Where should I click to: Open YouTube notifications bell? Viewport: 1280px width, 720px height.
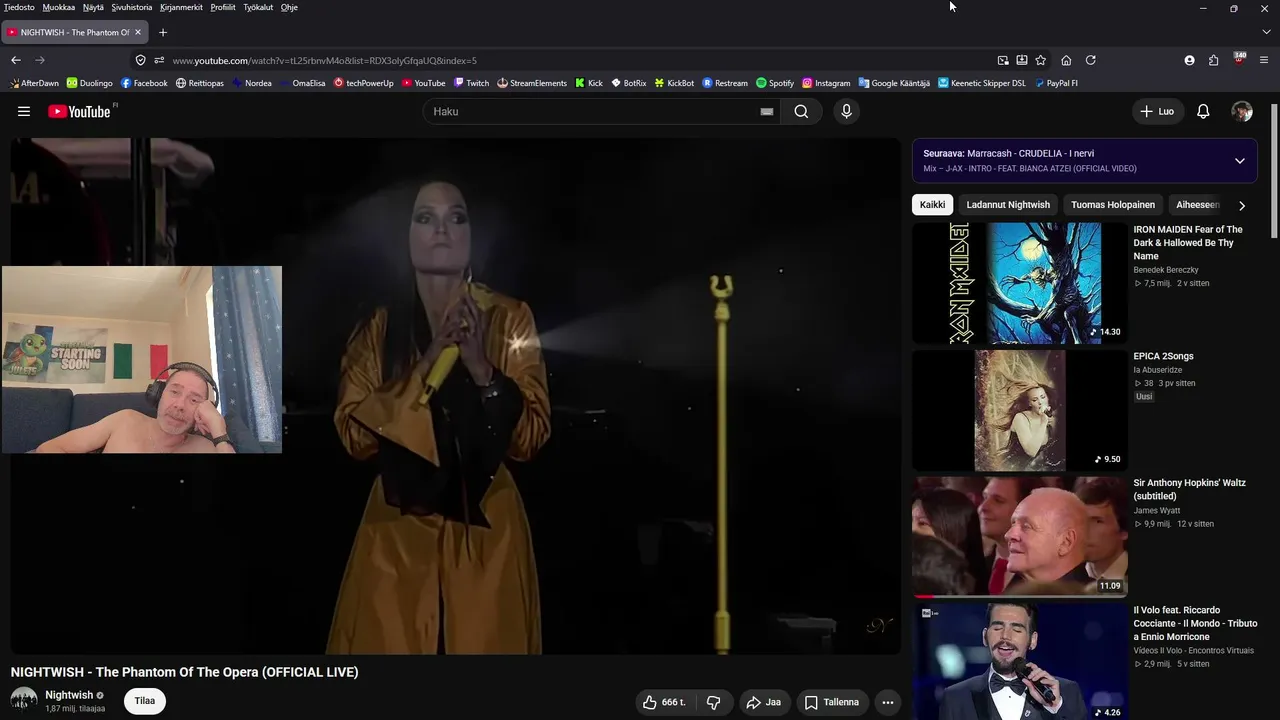tap(1203, 111)
